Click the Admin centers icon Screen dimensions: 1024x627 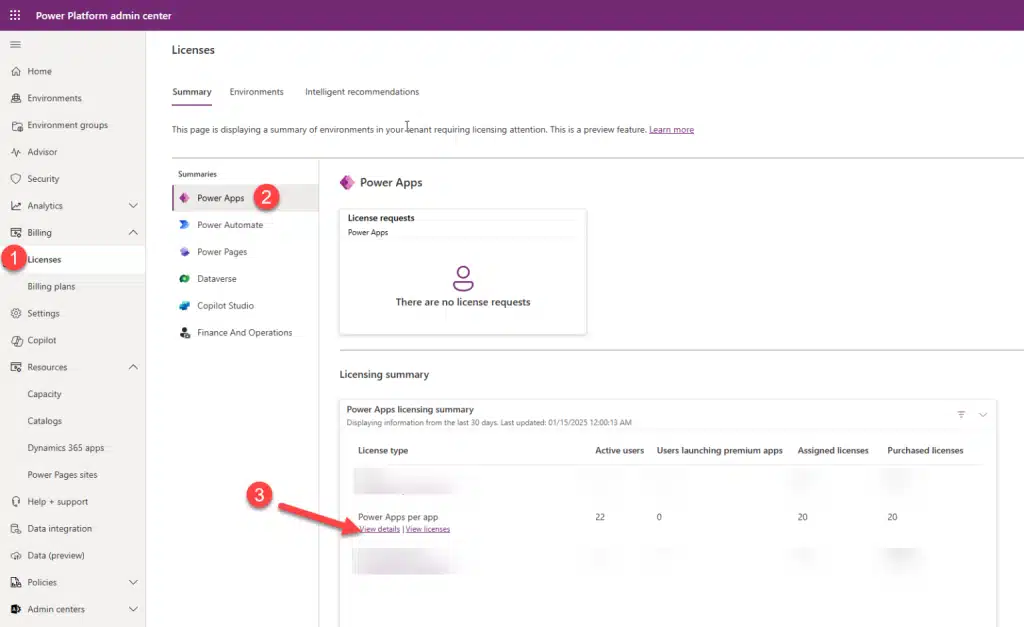16,609
